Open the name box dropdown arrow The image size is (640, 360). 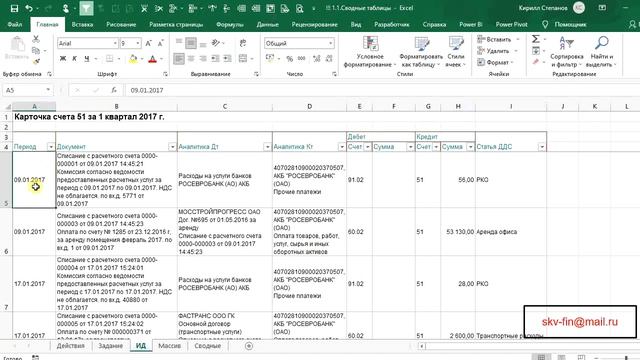(48, 90)
